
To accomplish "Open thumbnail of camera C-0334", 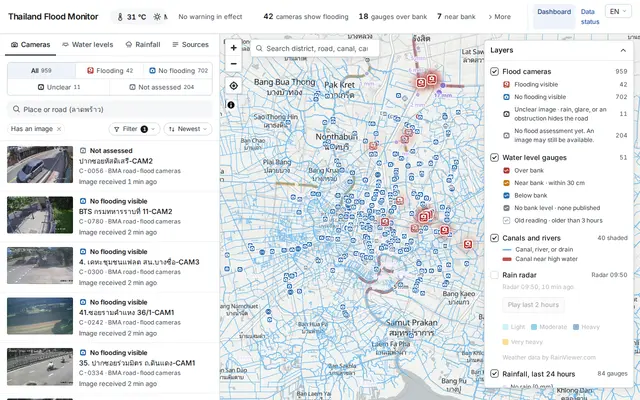I will (40, 367).
